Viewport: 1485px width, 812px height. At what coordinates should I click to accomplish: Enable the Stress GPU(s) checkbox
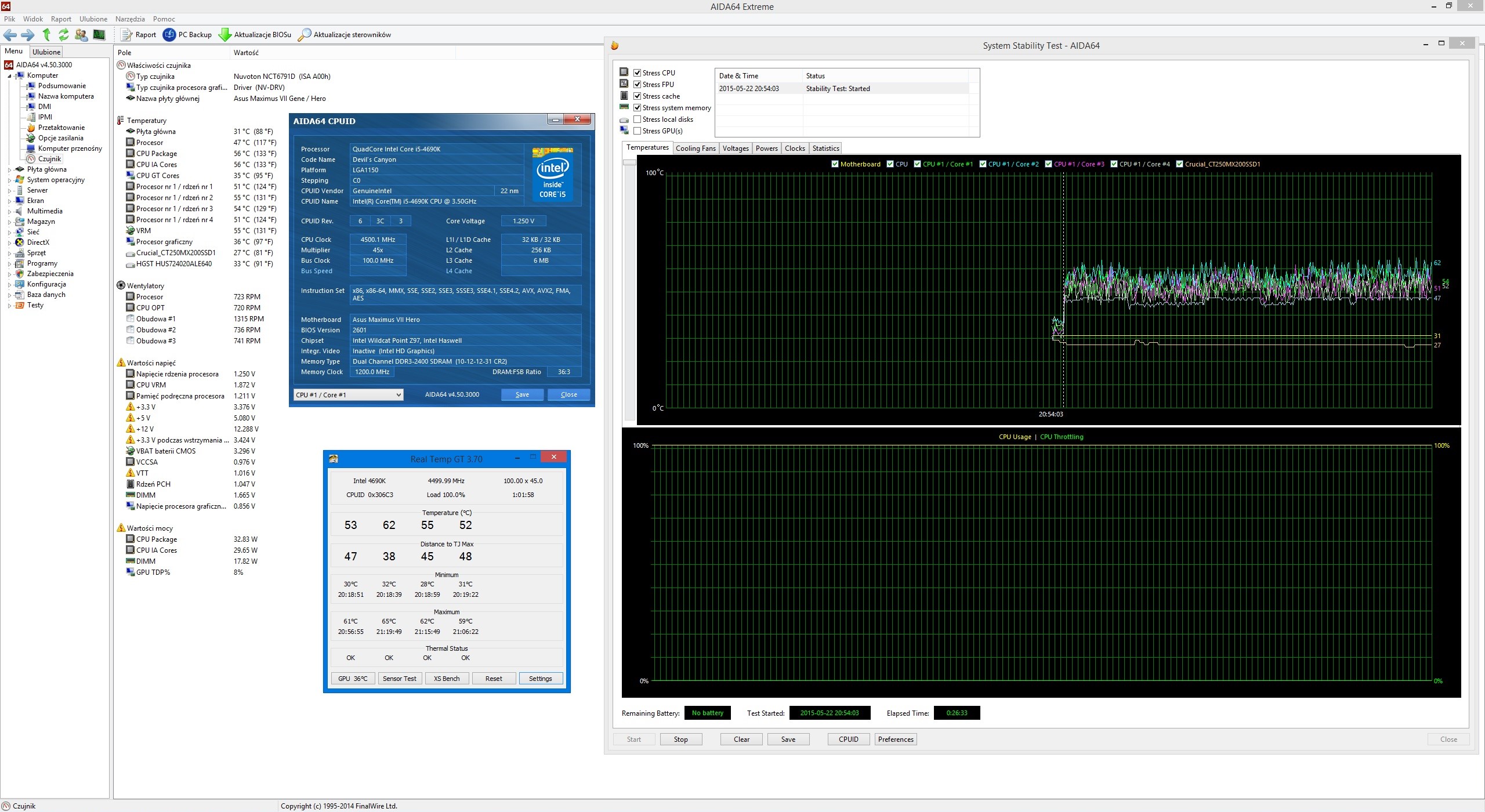coord(638,131)
